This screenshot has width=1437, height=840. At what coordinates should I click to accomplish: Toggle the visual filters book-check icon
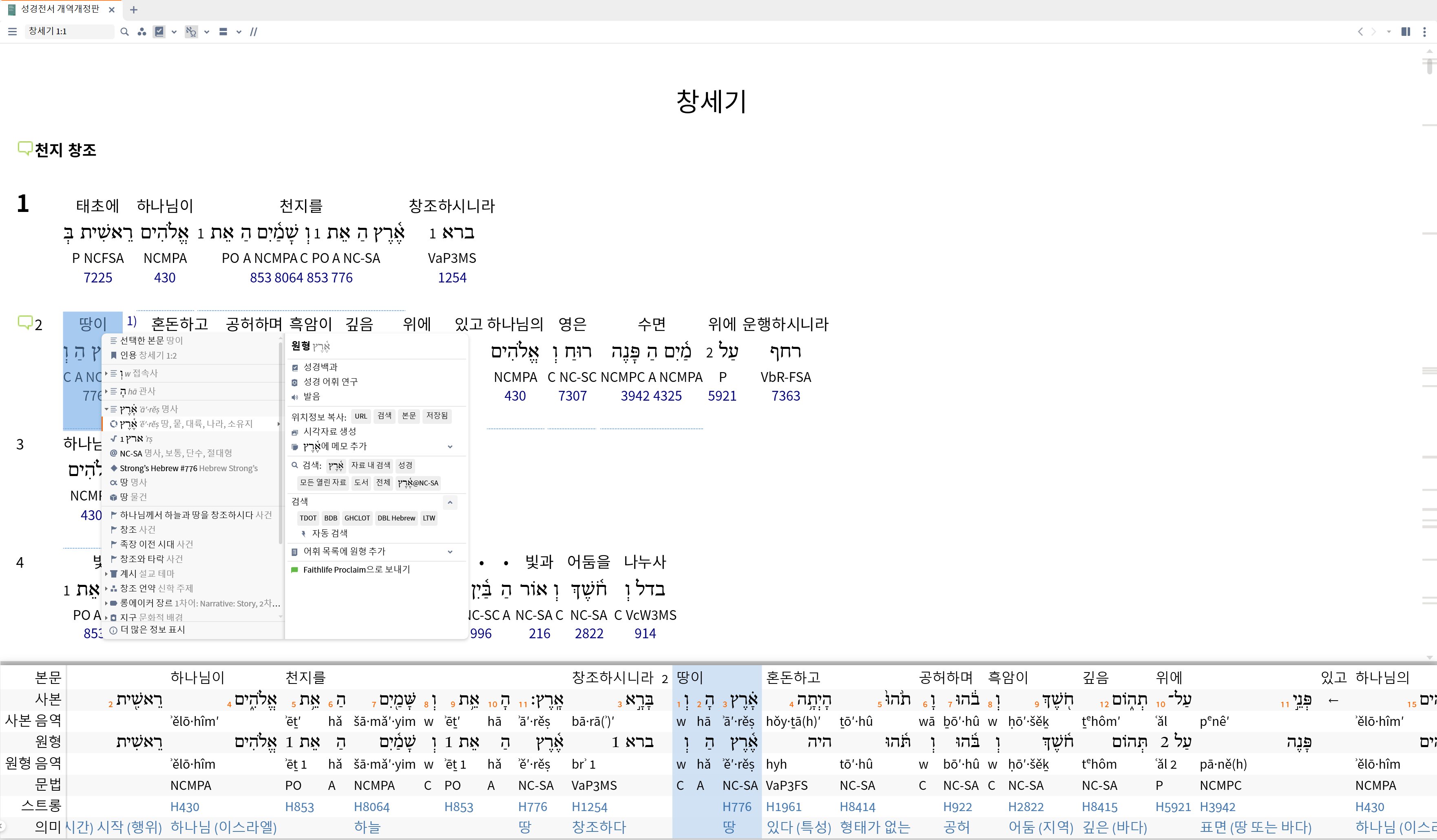point(160,32)
